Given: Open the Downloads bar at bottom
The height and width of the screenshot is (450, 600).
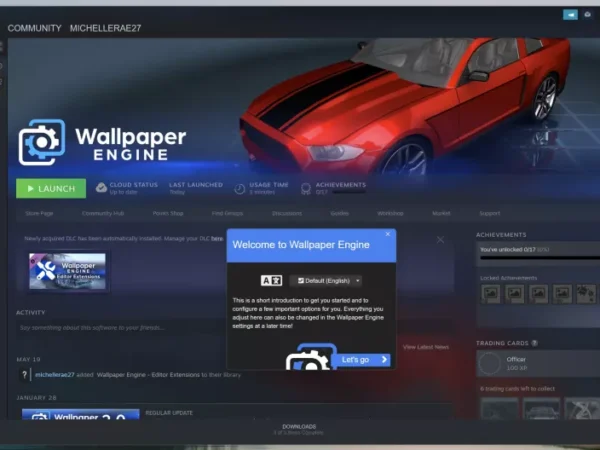Looking at the screenshot, I should [x=299, y=428].
